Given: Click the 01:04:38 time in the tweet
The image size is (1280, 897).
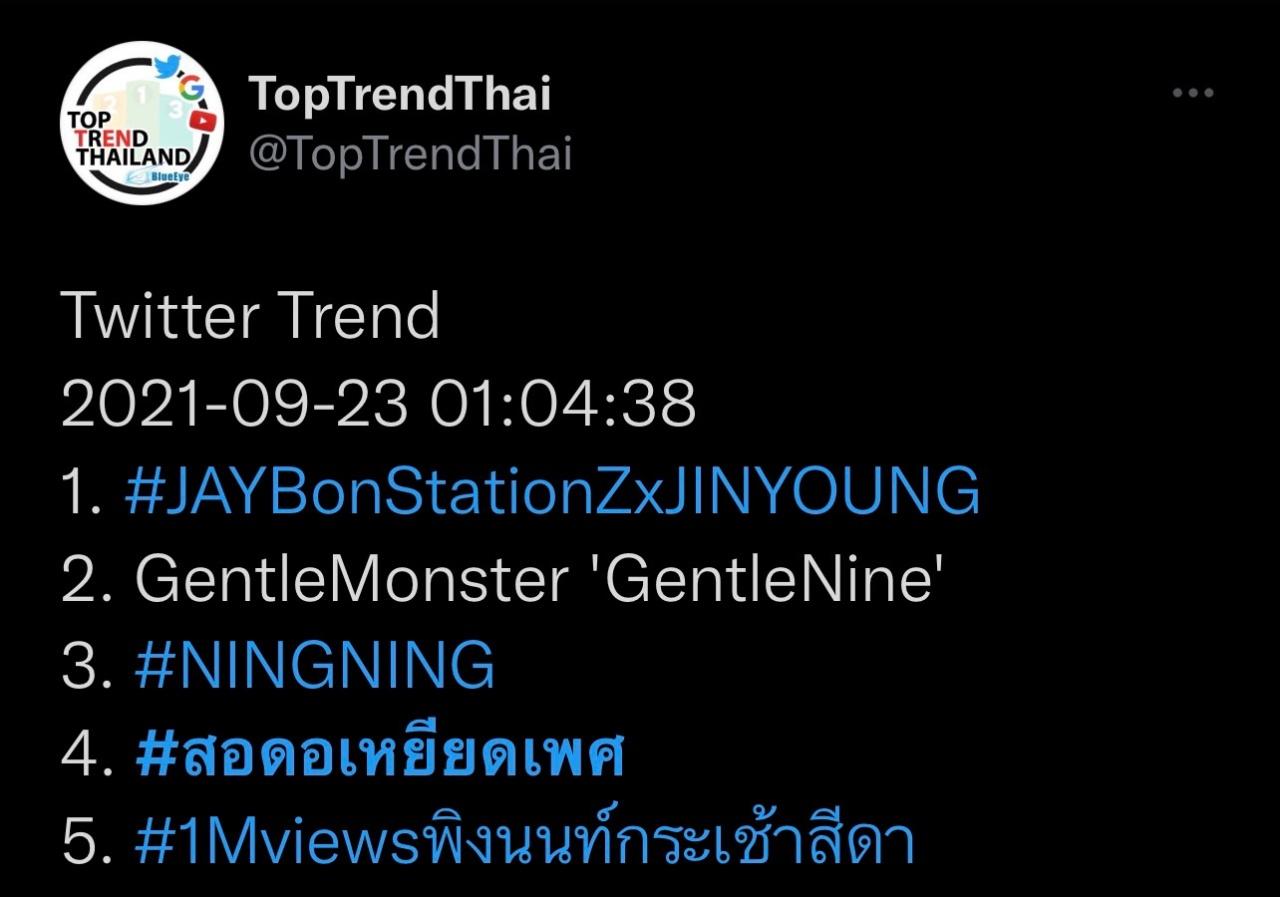Looking at the screenshot, I should pos(563,403).
